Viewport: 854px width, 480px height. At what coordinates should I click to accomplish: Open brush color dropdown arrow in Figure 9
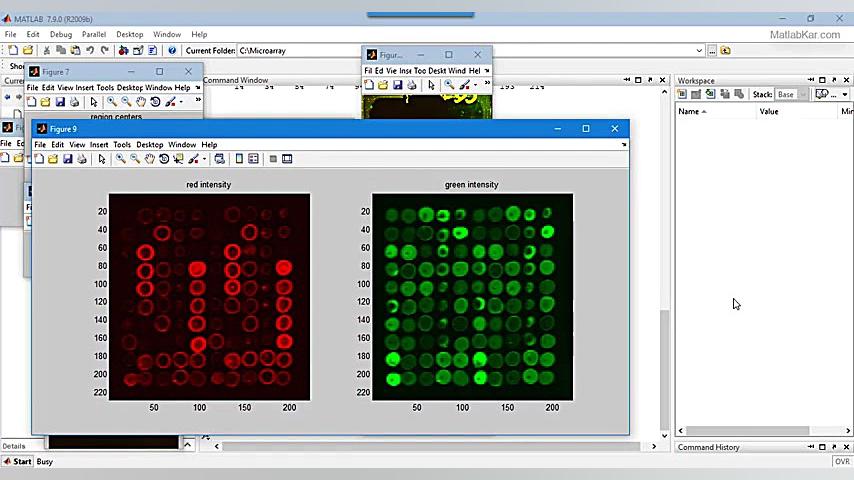204,160
